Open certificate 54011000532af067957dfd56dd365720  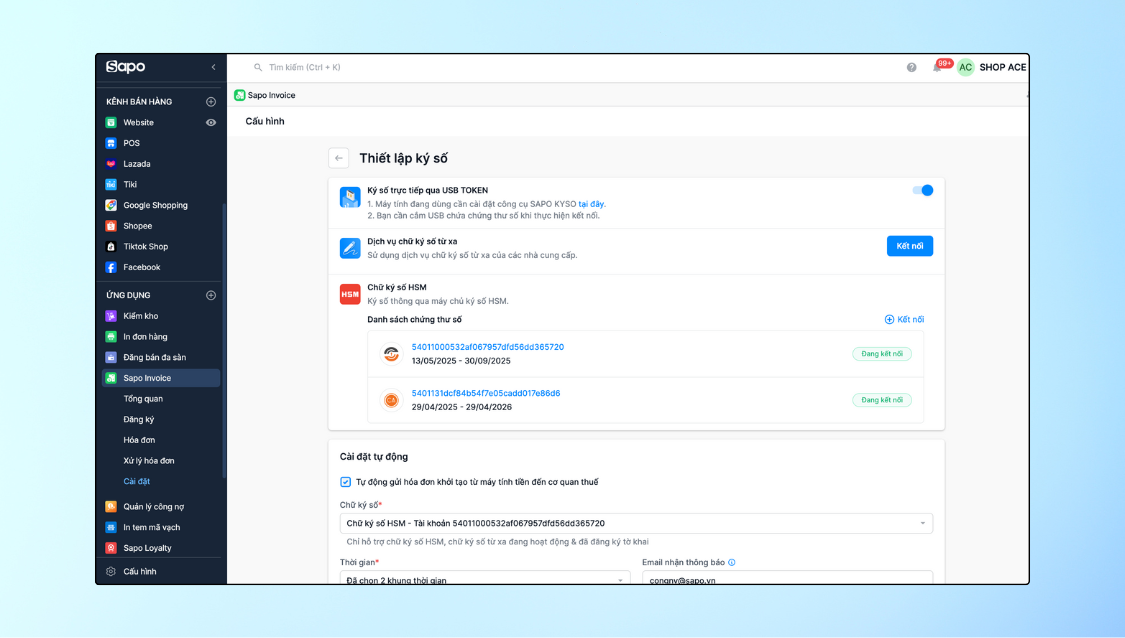[x=487, y=347]
